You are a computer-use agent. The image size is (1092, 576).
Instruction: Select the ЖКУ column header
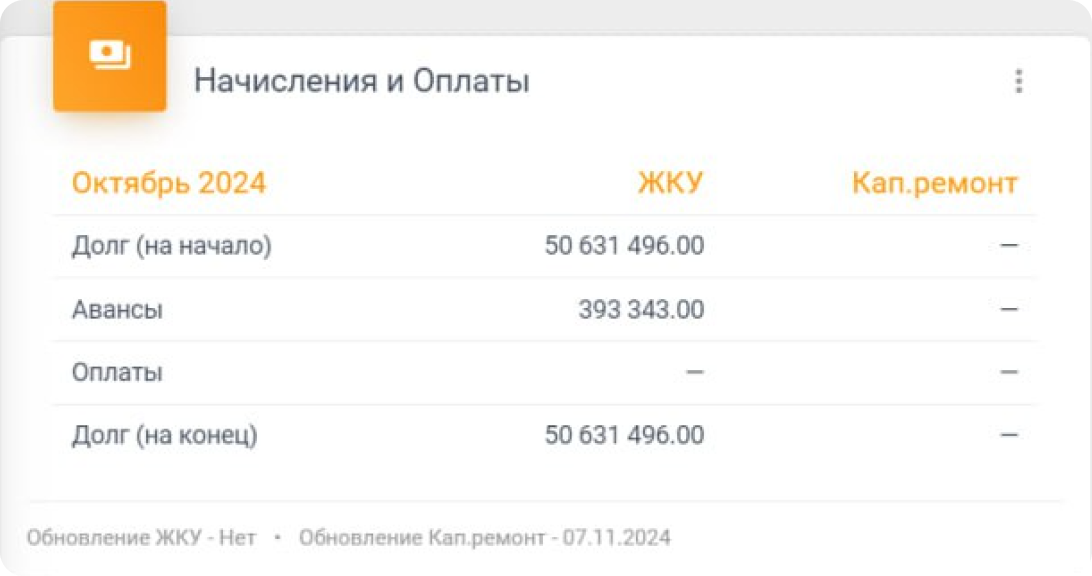click(671, 183)
